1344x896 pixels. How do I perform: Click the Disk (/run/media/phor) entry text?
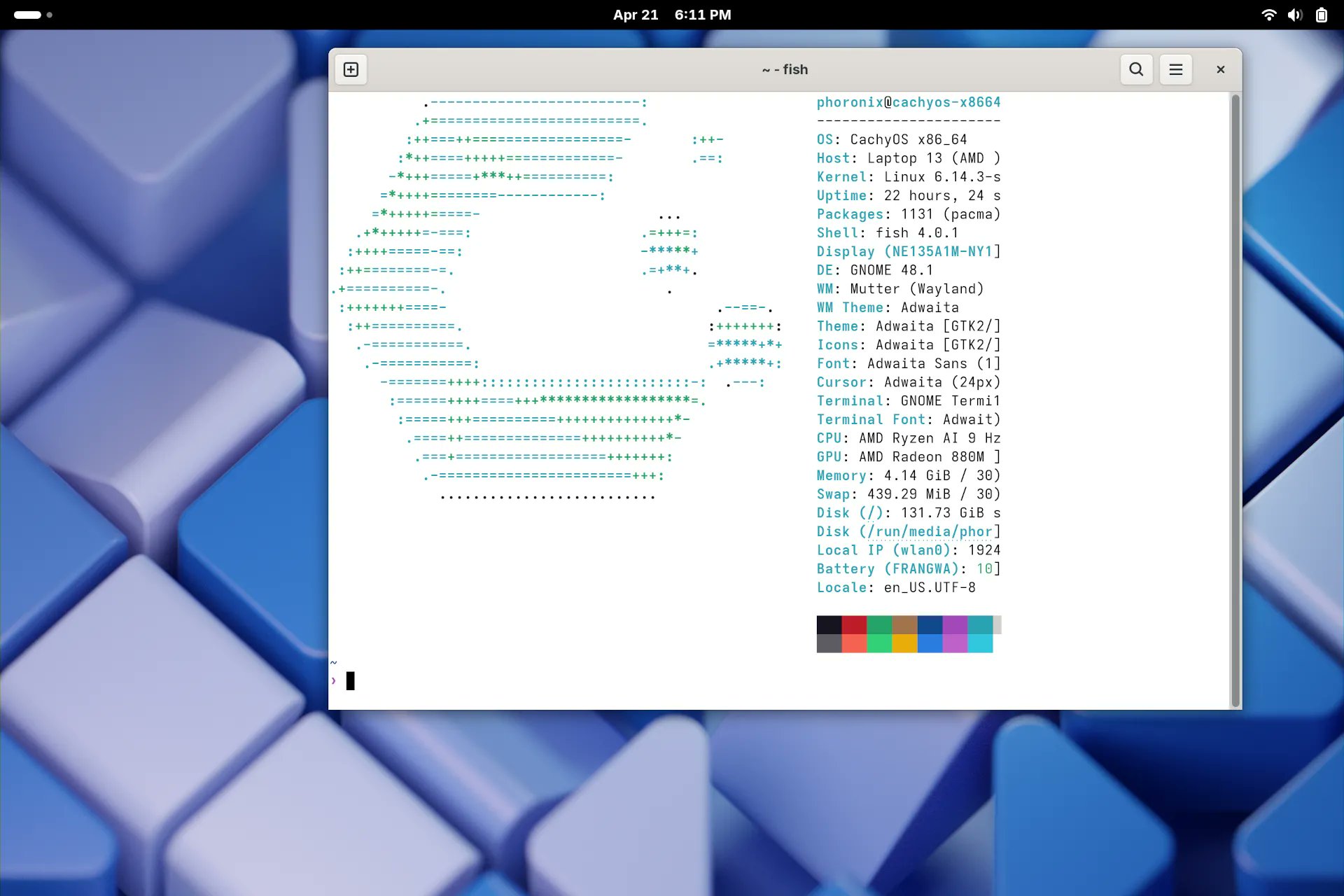(x=908, y=531)
